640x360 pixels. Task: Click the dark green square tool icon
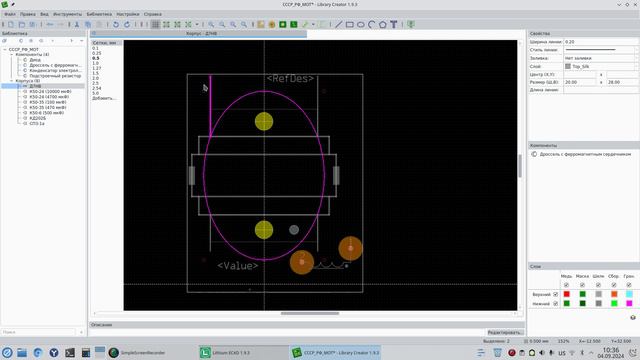[x=293, y=24]
